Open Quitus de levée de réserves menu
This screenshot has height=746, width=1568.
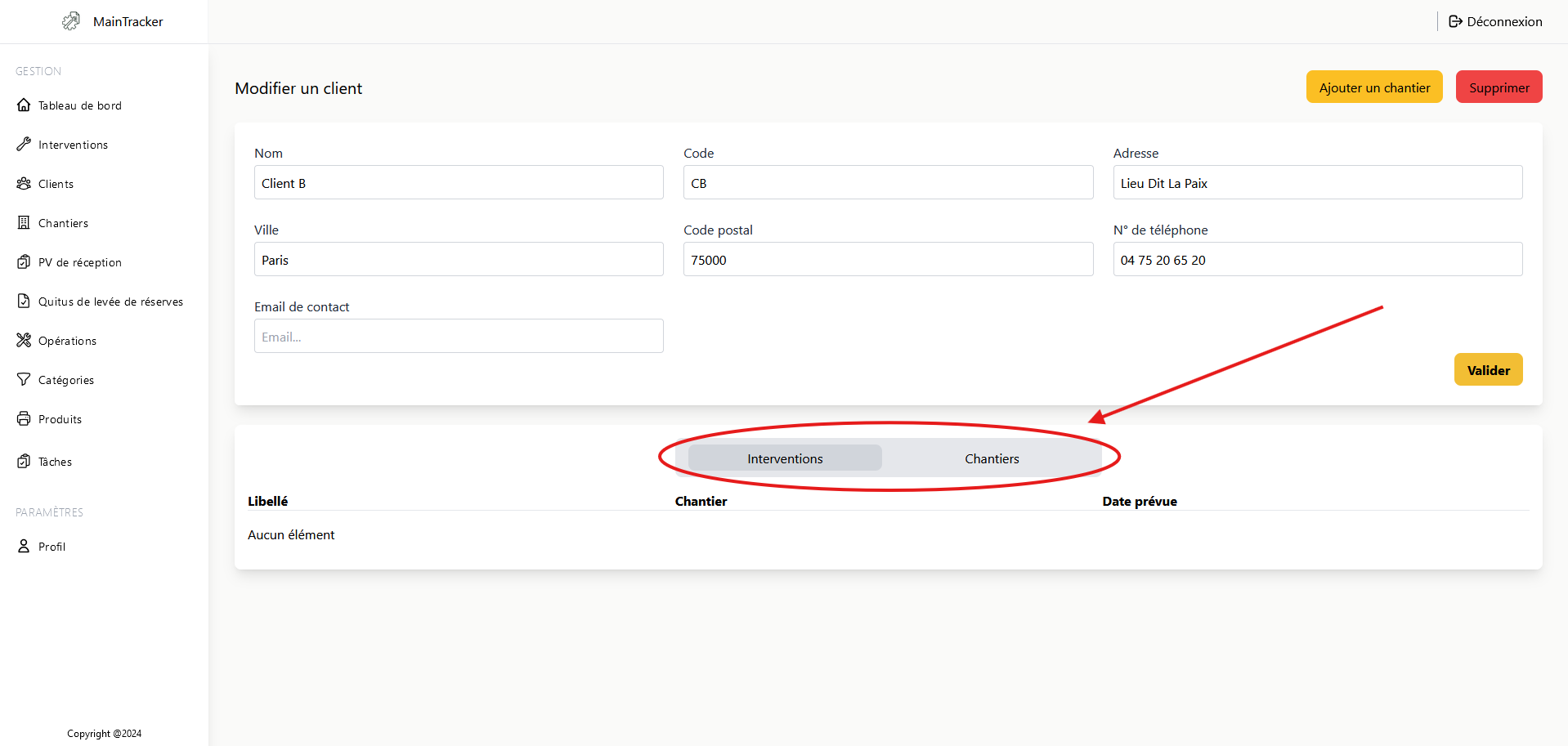[110, 302]
